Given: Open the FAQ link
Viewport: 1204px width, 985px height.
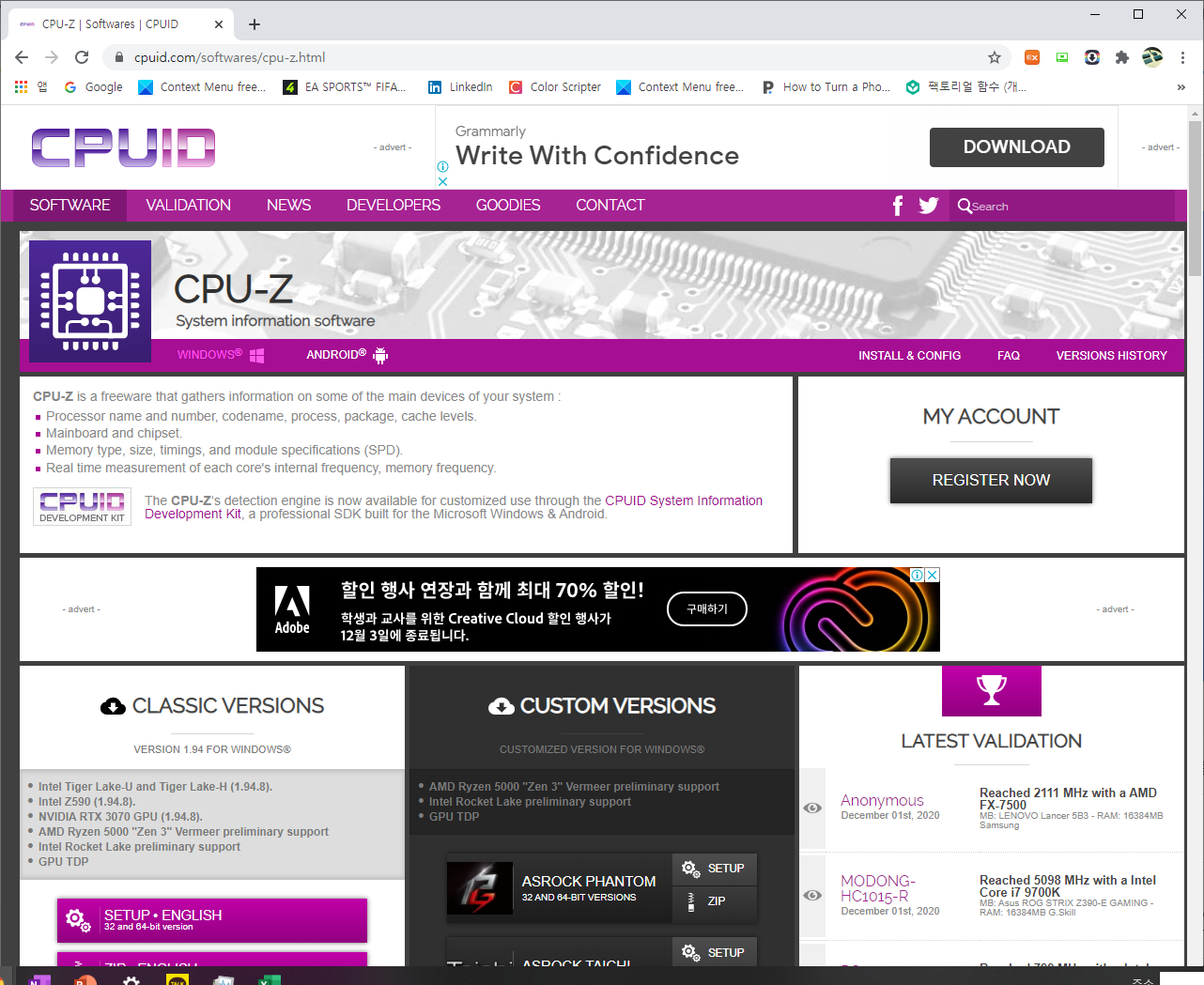Looking at the screenshot, I should [1009, 356].
